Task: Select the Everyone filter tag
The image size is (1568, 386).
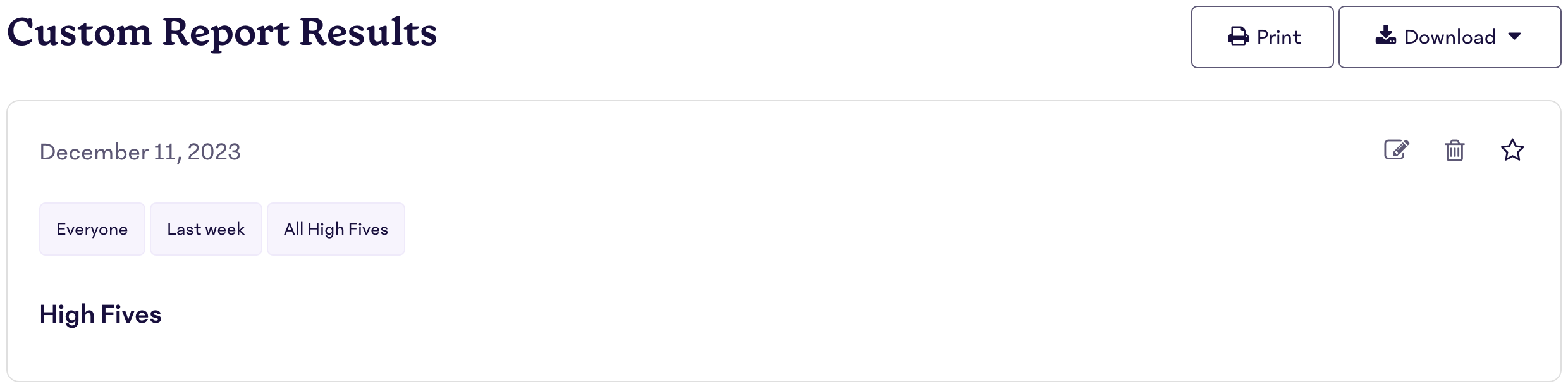Action: (92, 229)
